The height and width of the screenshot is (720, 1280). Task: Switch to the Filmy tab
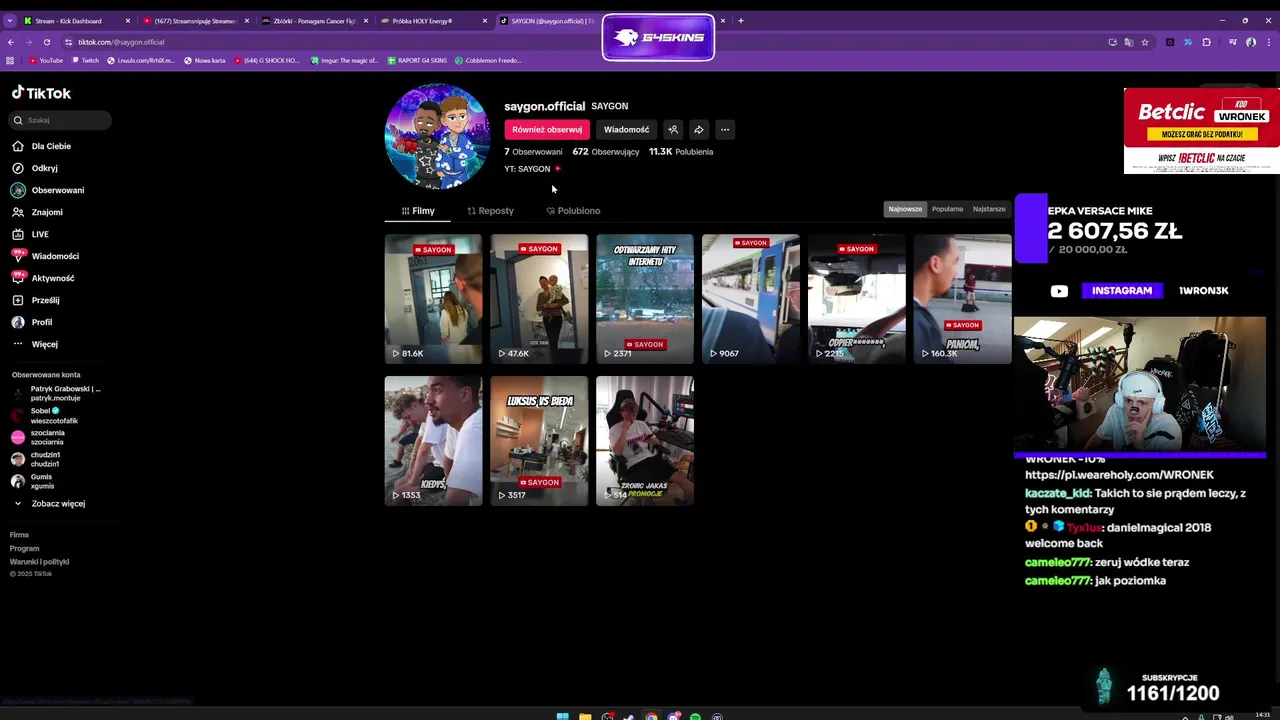click(x=418, y=211)
